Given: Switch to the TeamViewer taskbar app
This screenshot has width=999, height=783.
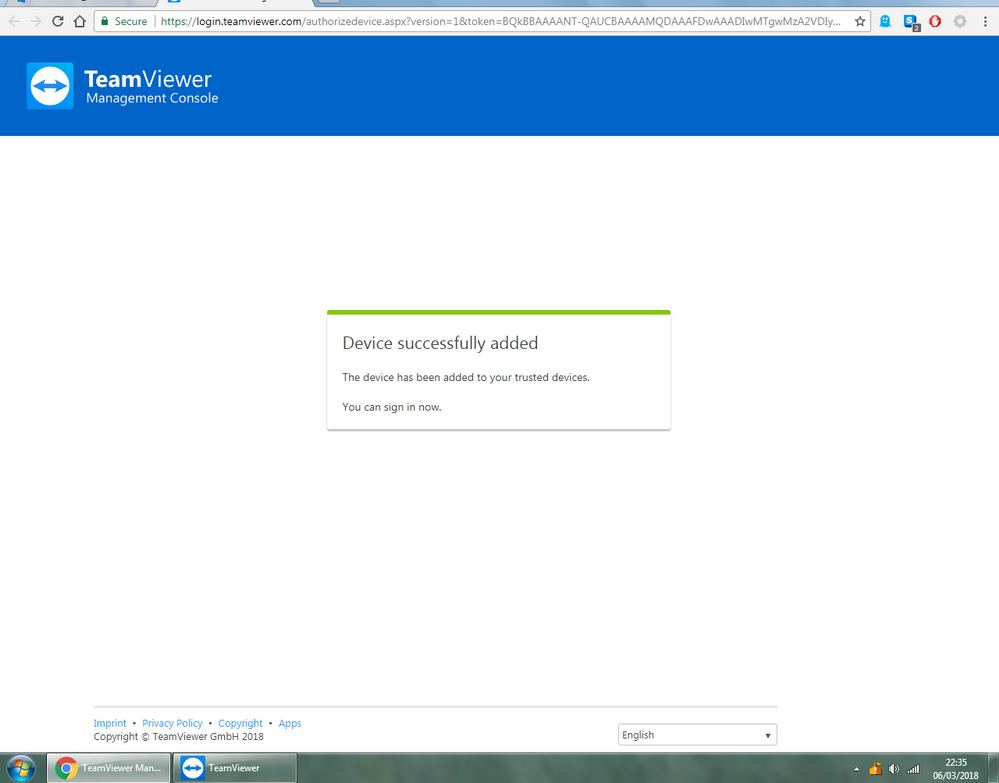Looking at the screenshot, I should coord(235,768).
